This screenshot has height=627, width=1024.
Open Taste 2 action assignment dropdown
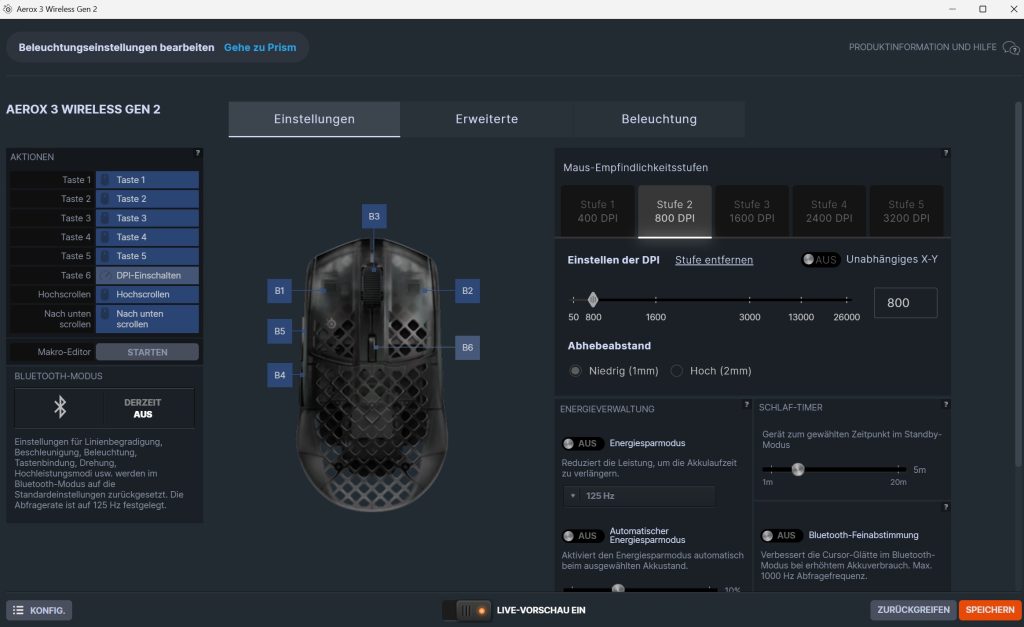pyautogui.click(x=148, y=199)
